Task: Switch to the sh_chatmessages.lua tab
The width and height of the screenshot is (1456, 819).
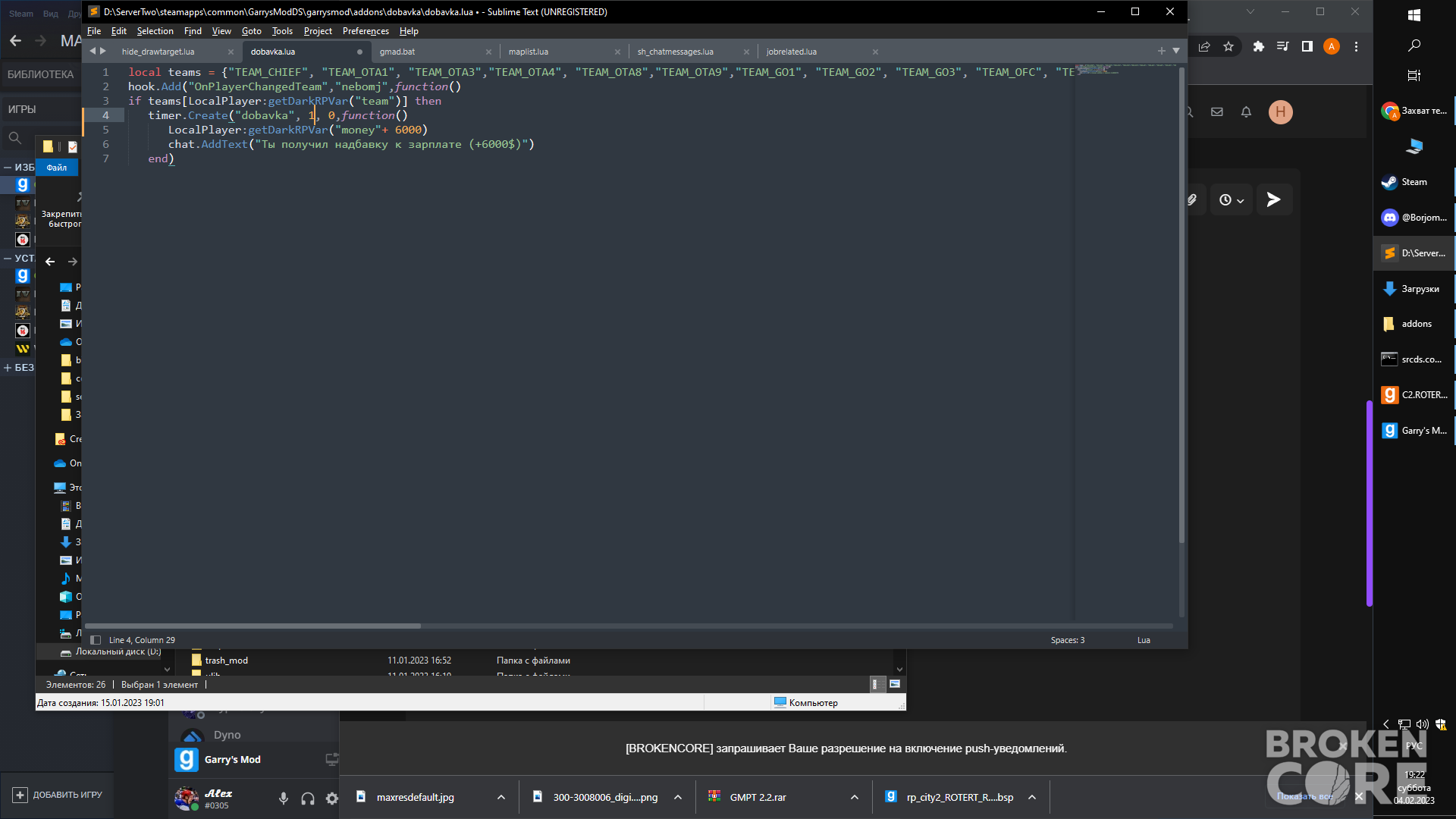Action: click(x=675, y=52)
